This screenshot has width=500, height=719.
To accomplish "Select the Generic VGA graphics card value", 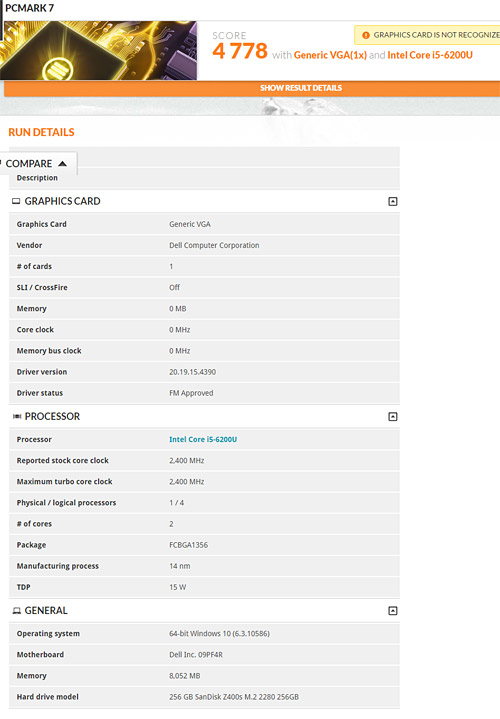I will (x=190, y=224).
